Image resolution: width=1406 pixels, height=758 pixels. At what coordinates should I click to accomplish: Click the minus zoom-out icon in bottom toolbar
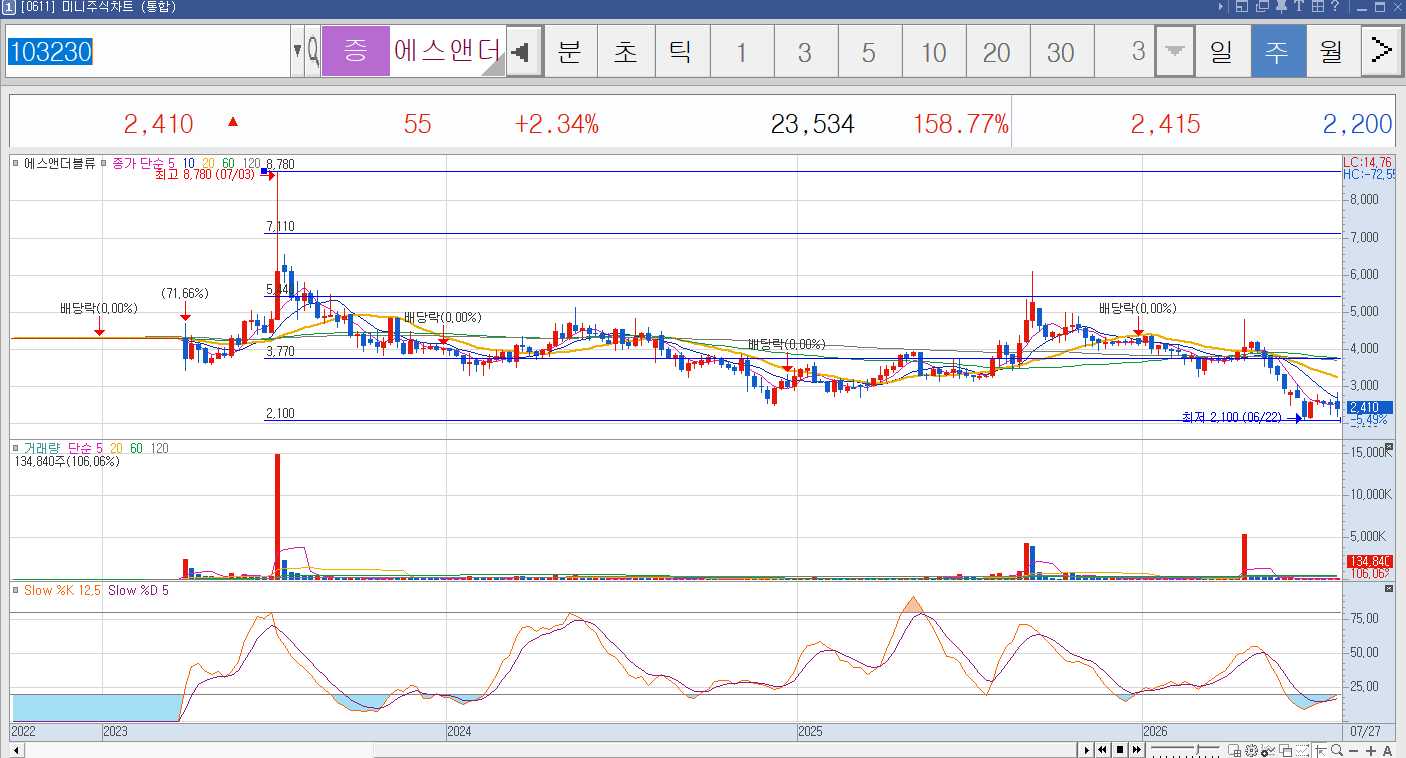click(x=1353, y=750)
